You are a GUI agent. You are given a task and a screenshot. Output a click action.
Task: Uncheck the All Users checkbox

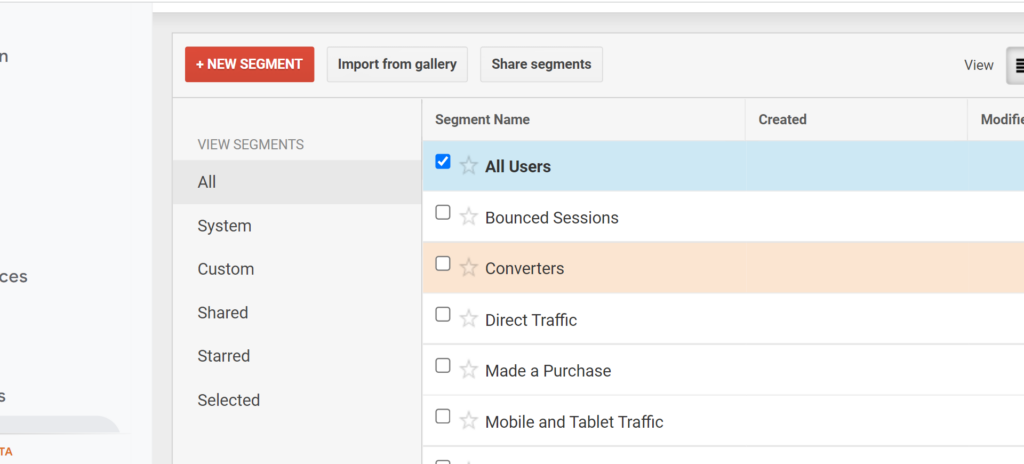[x=443, y=161]
